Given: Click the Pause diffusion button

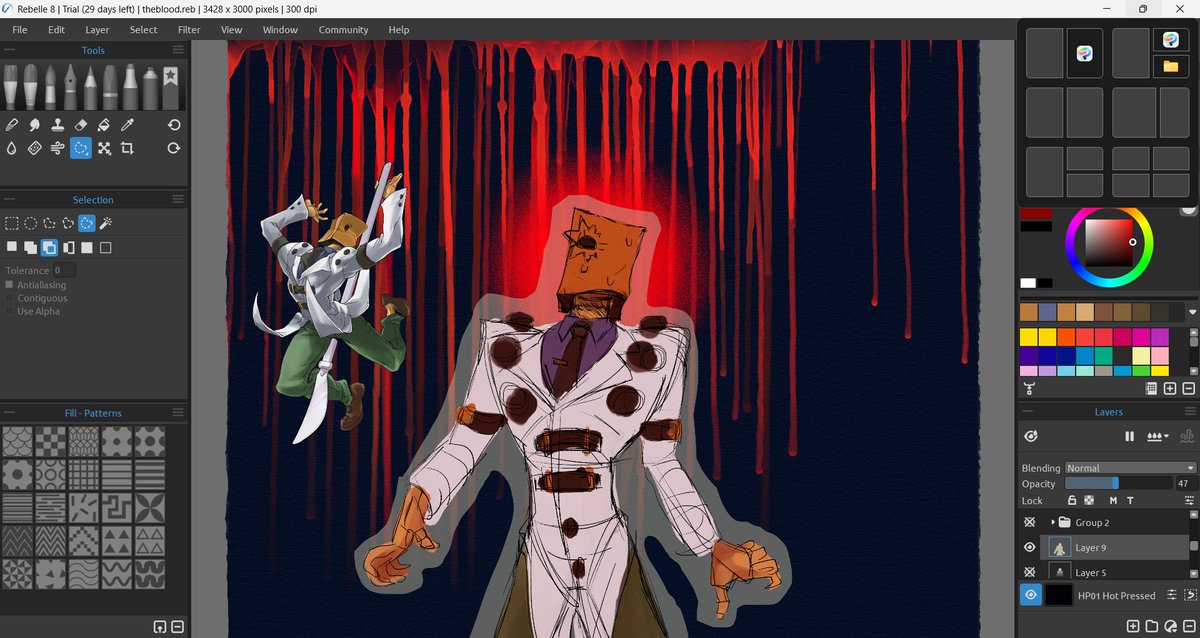Looking at the screenshot, I should coord(1130,436).
